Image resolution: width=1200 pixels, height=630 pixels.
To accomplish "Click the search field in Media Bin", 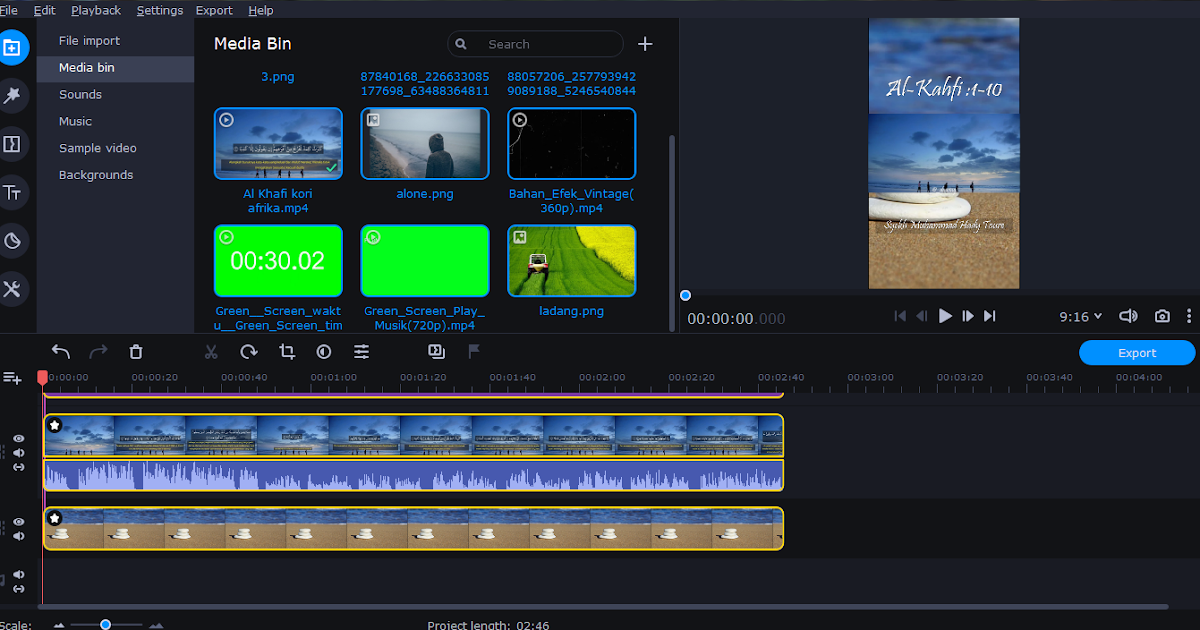I will 535,44.
